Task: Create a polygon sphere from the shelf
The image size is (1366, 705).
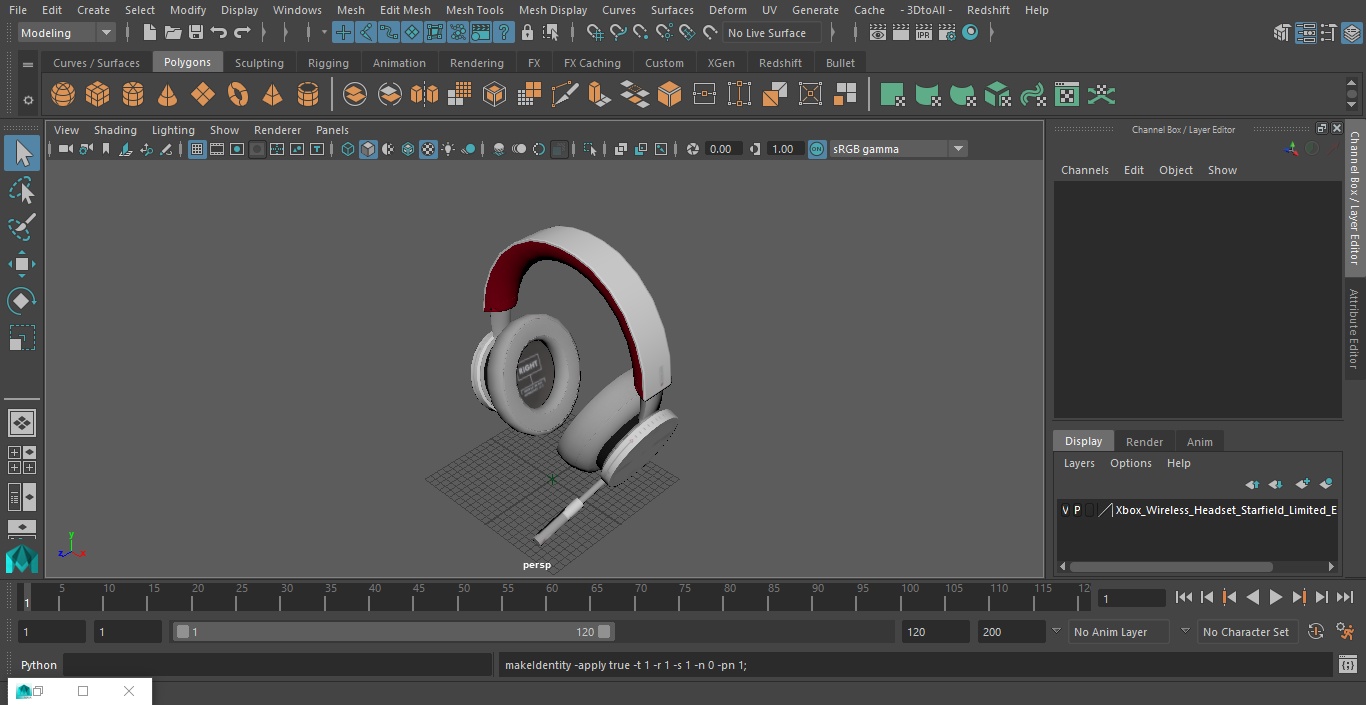Action: 63,95
